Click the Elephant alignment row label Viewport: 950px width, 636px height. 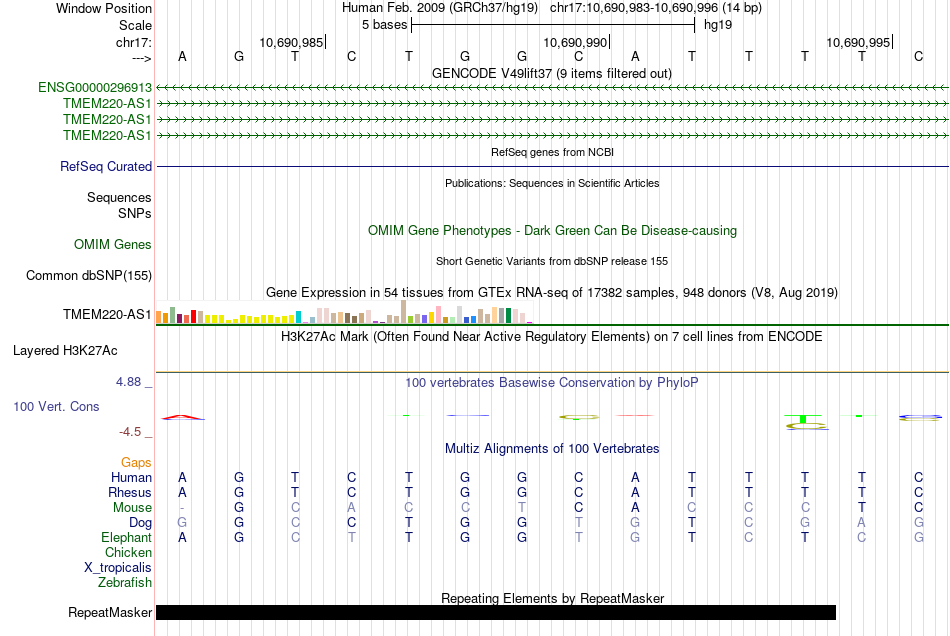coord(127,538)
